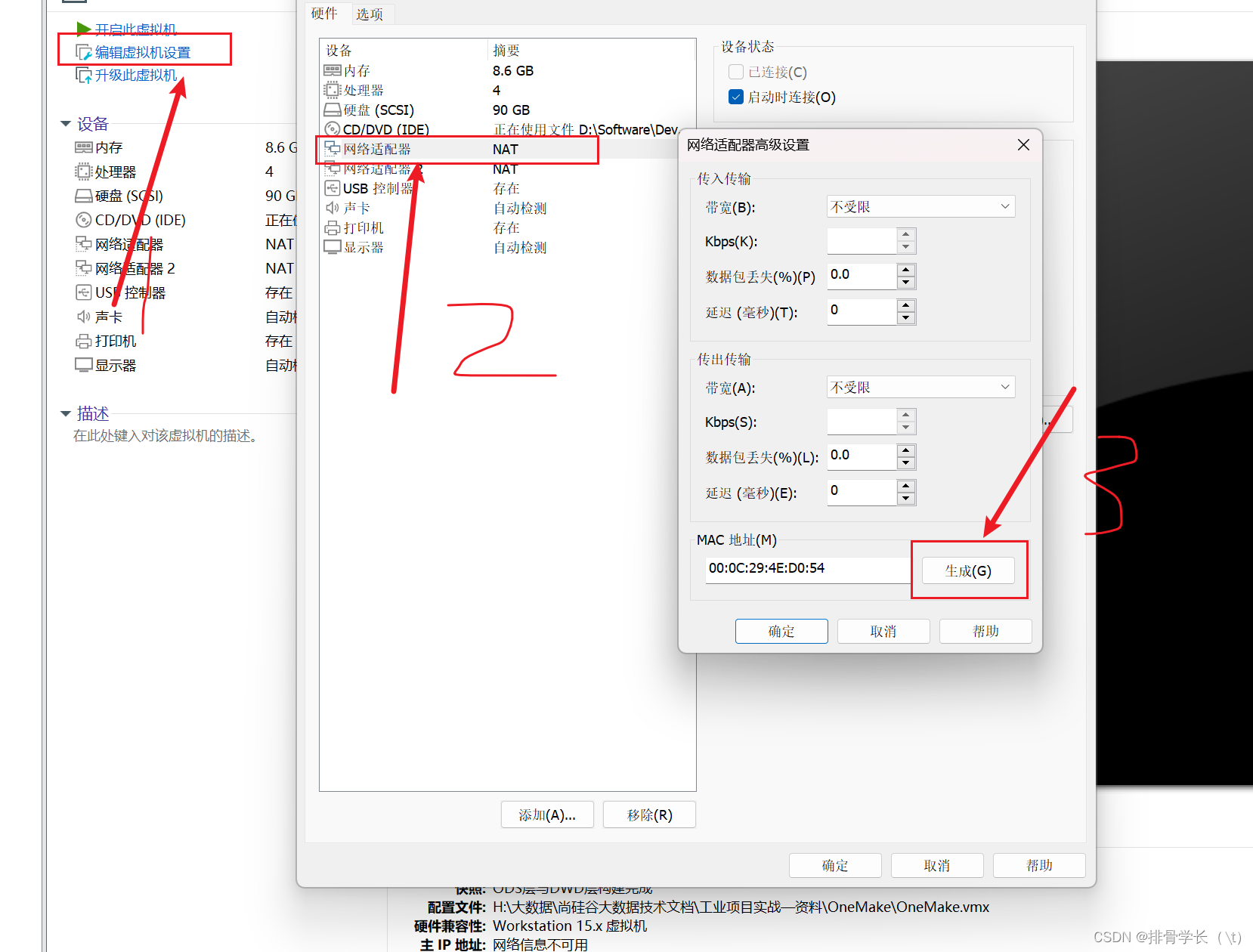
Task: Switch to the 选项 tab
Action: click(x=370, y=14)
